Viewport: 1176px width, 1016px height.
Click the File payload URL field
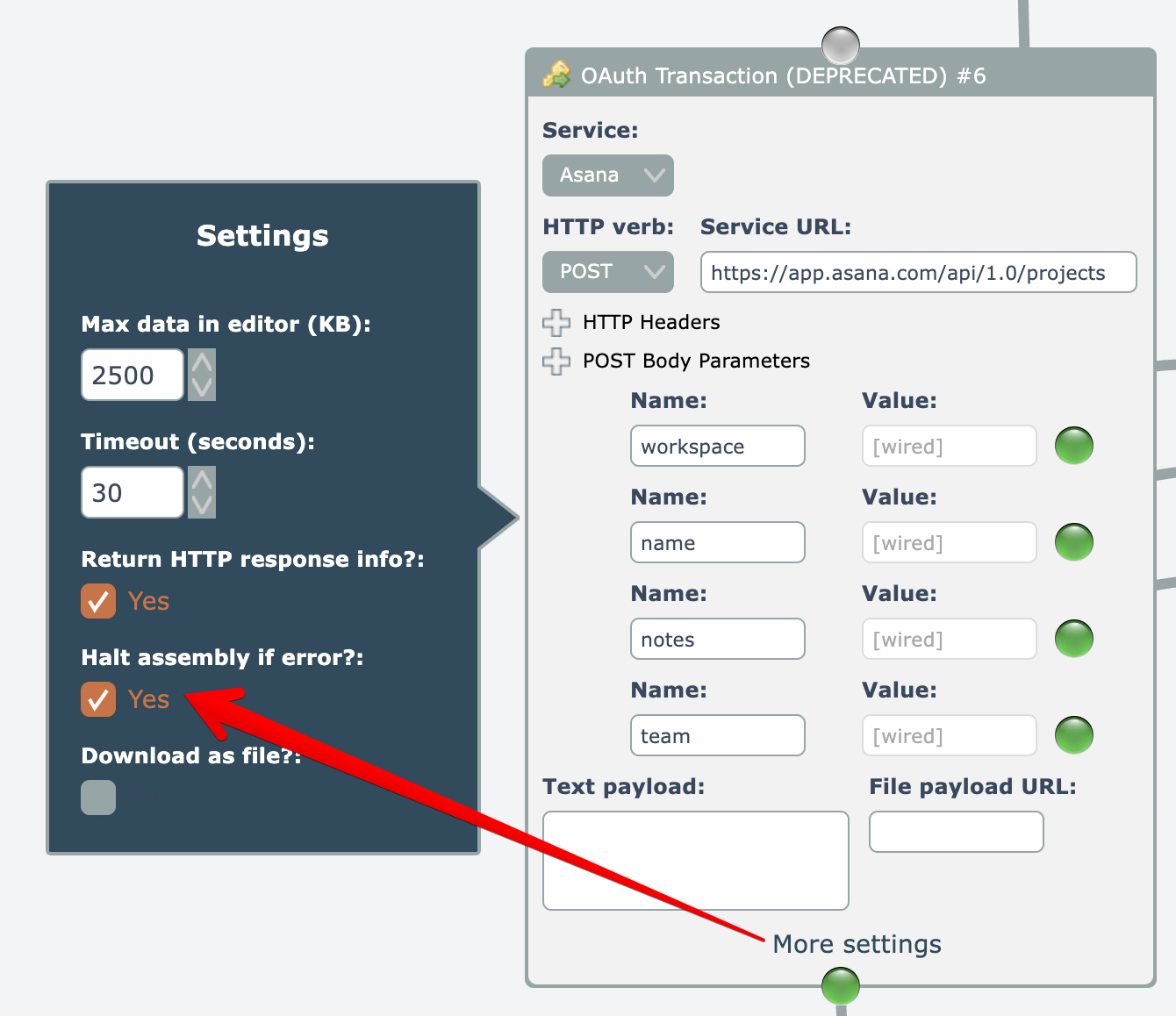click(x=956, y=832)
